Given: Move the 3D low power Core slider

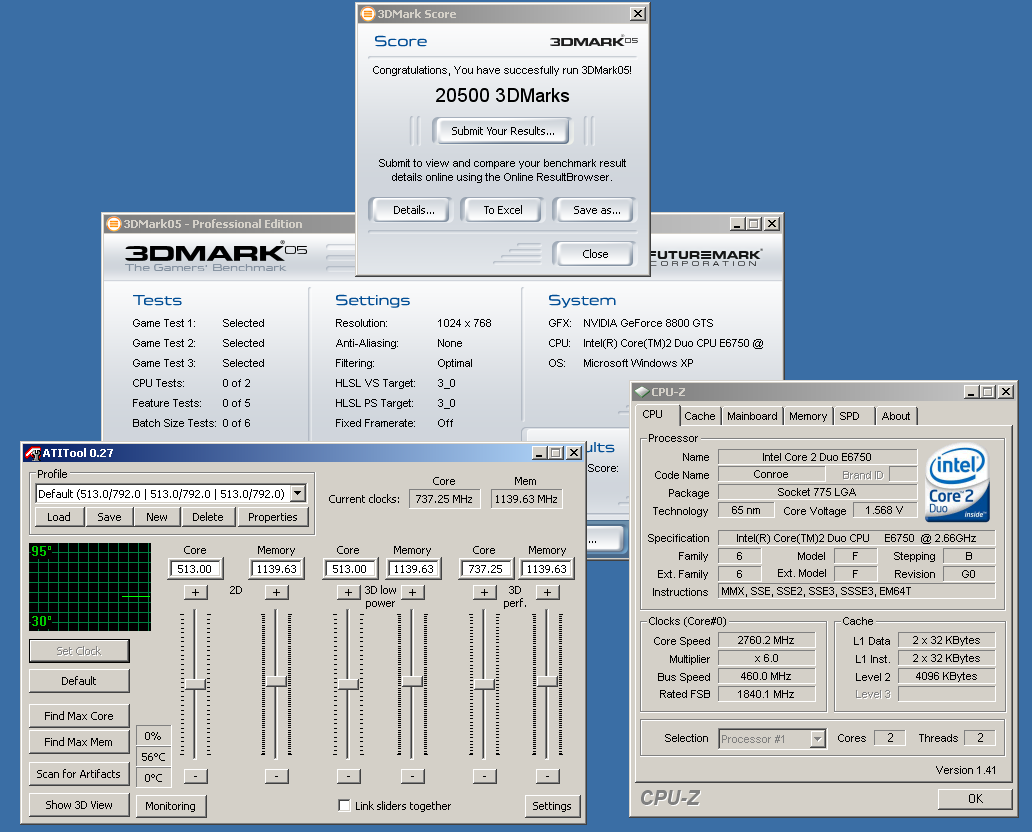Looking at the screenshot, I should pyautogui.click(x=348, y=684).
